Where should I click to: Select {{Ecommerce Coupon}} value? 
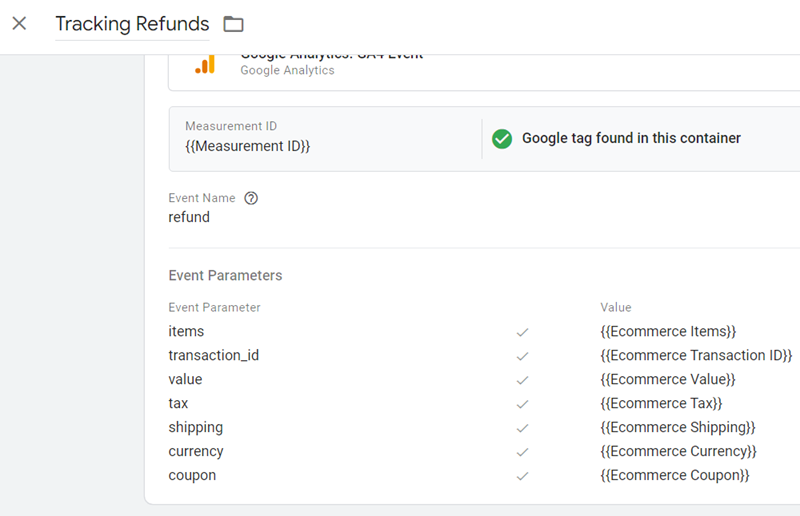(x=675, y=475)
